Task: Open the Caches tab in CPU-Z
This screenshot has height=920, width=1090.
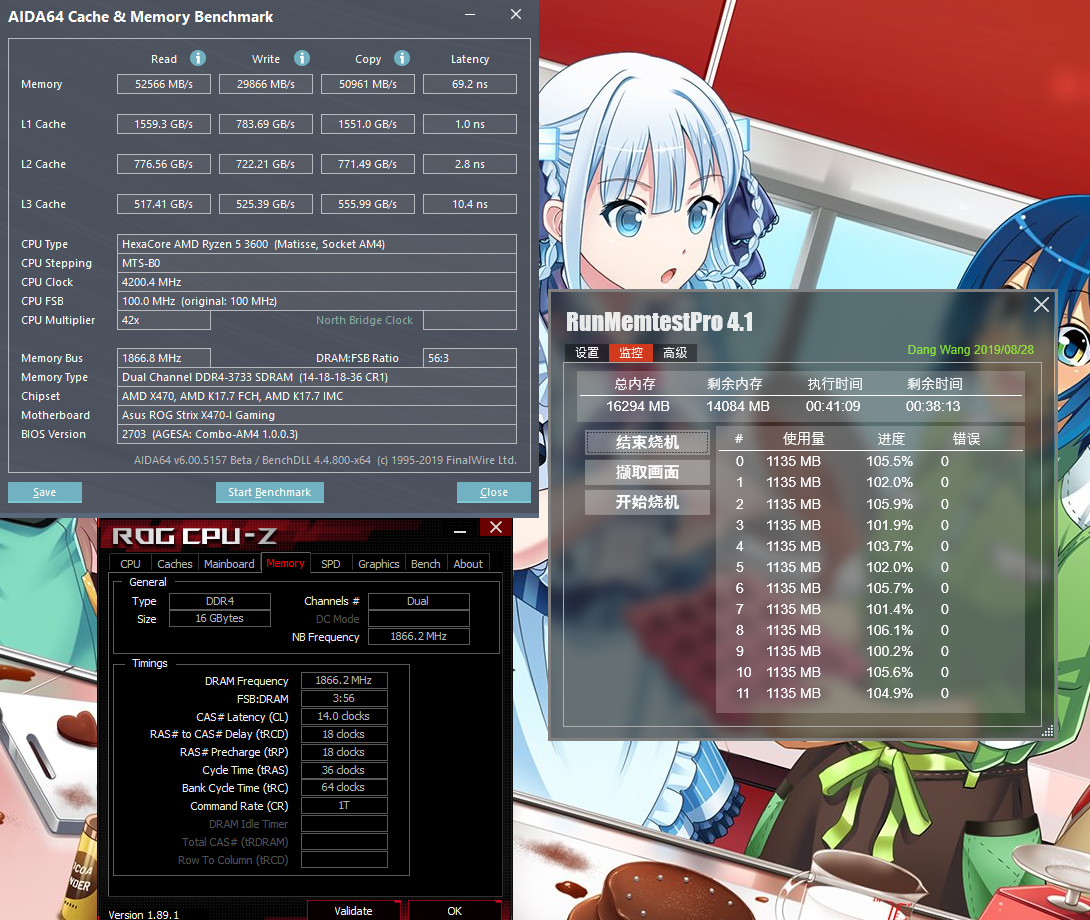Action: point(174,563)
